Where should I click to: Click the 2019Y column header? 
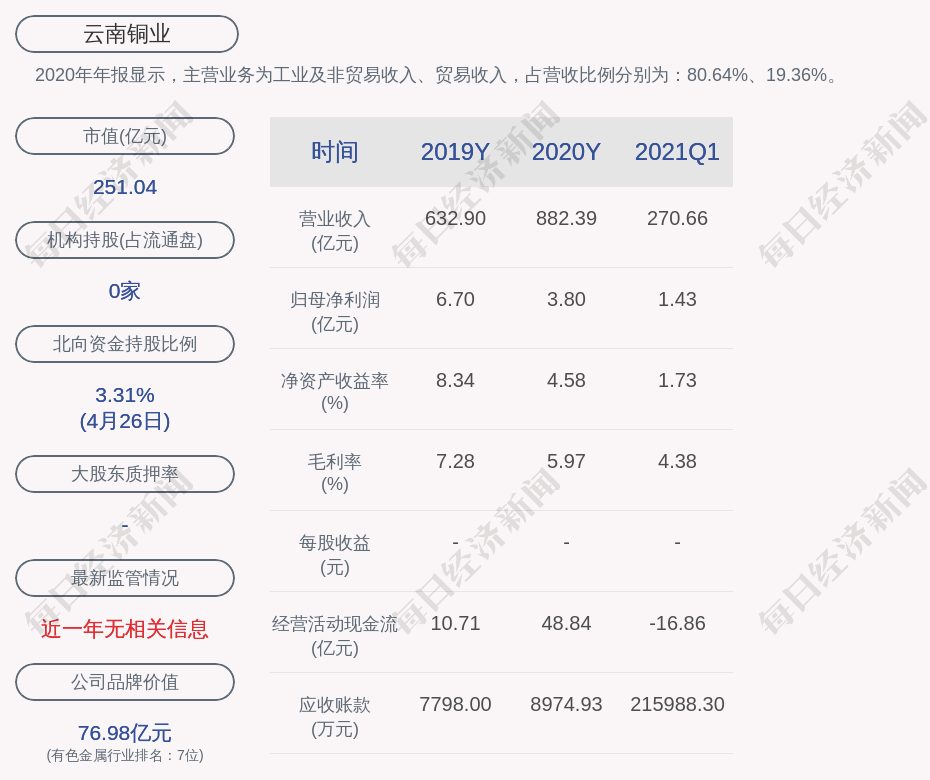(x=455, y=152)
